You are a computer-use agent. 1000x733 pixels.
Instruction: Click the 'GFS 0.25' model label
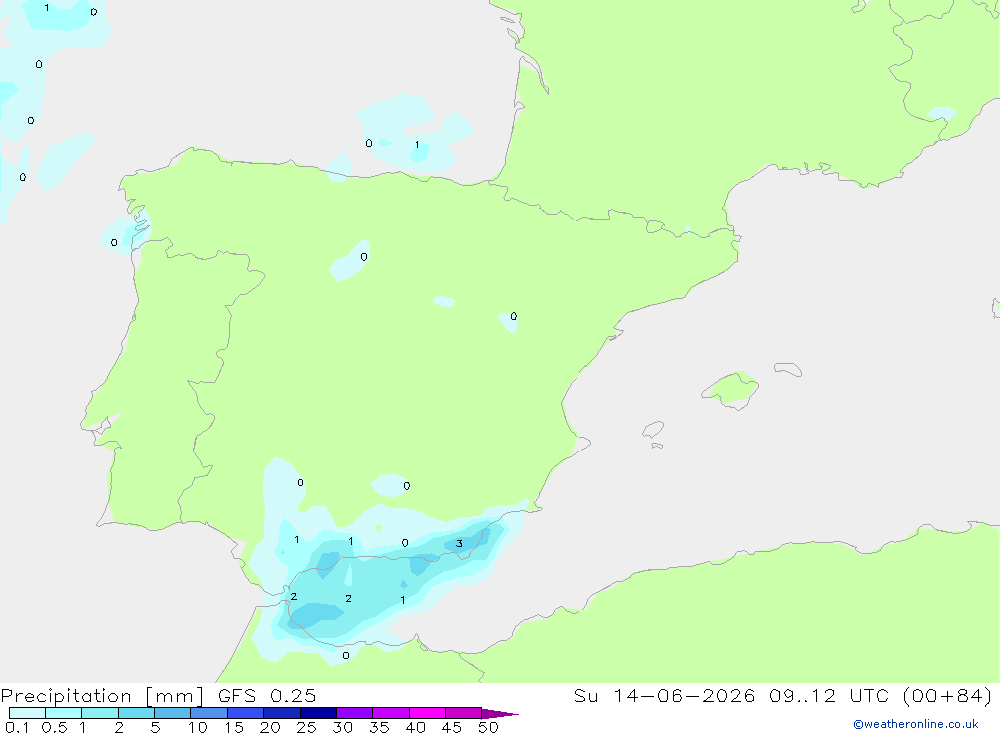pos(267,696)
